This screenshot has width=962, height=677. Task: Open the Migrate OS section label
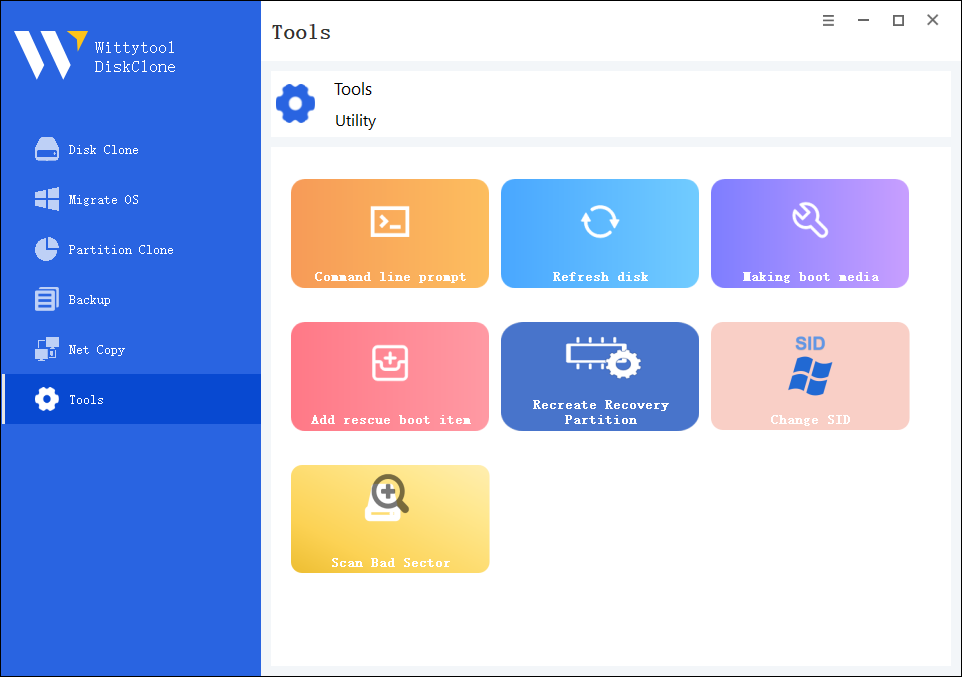point(103,200)
